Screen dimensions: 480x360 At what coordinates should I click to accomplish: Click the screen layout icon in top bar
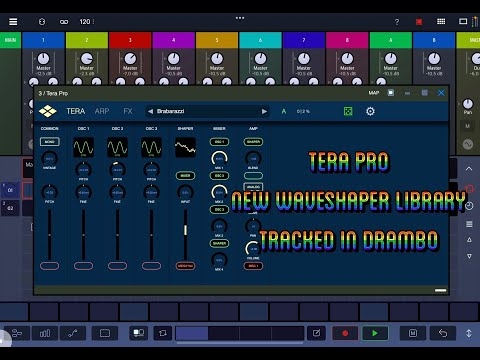463,22
